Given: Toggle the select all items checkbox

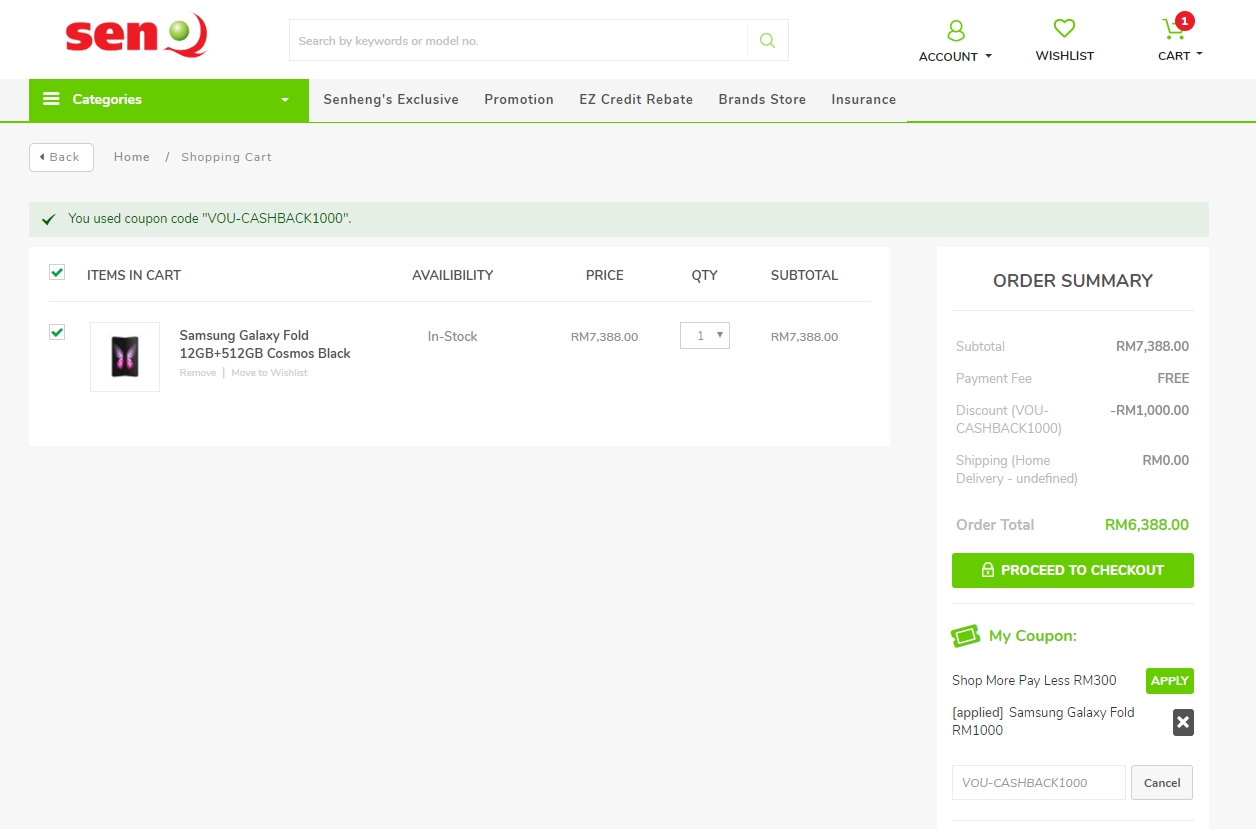Looking at the screenshot, I should [57, 272].
